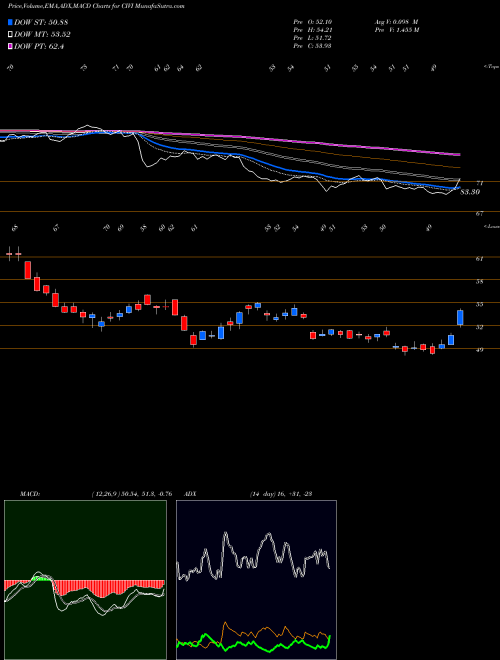The width and height of the screenshot is (500, 660).
Task: Click the 49 axis label on candlestick chart
Action: [479, 349]
